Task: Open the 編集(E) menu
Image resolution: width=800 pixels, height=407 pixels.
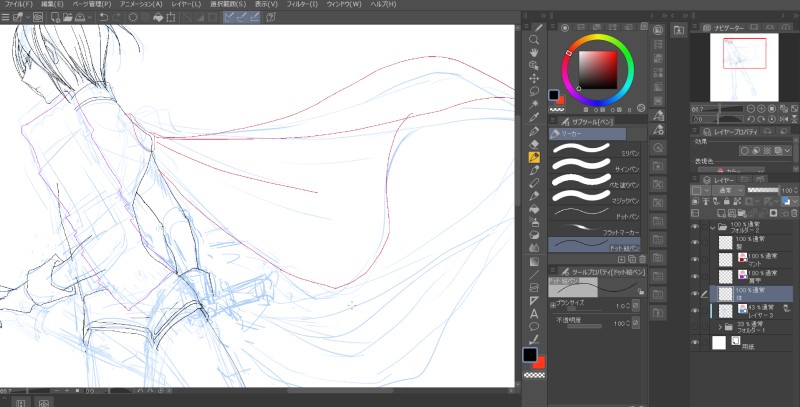Action: 52,4
